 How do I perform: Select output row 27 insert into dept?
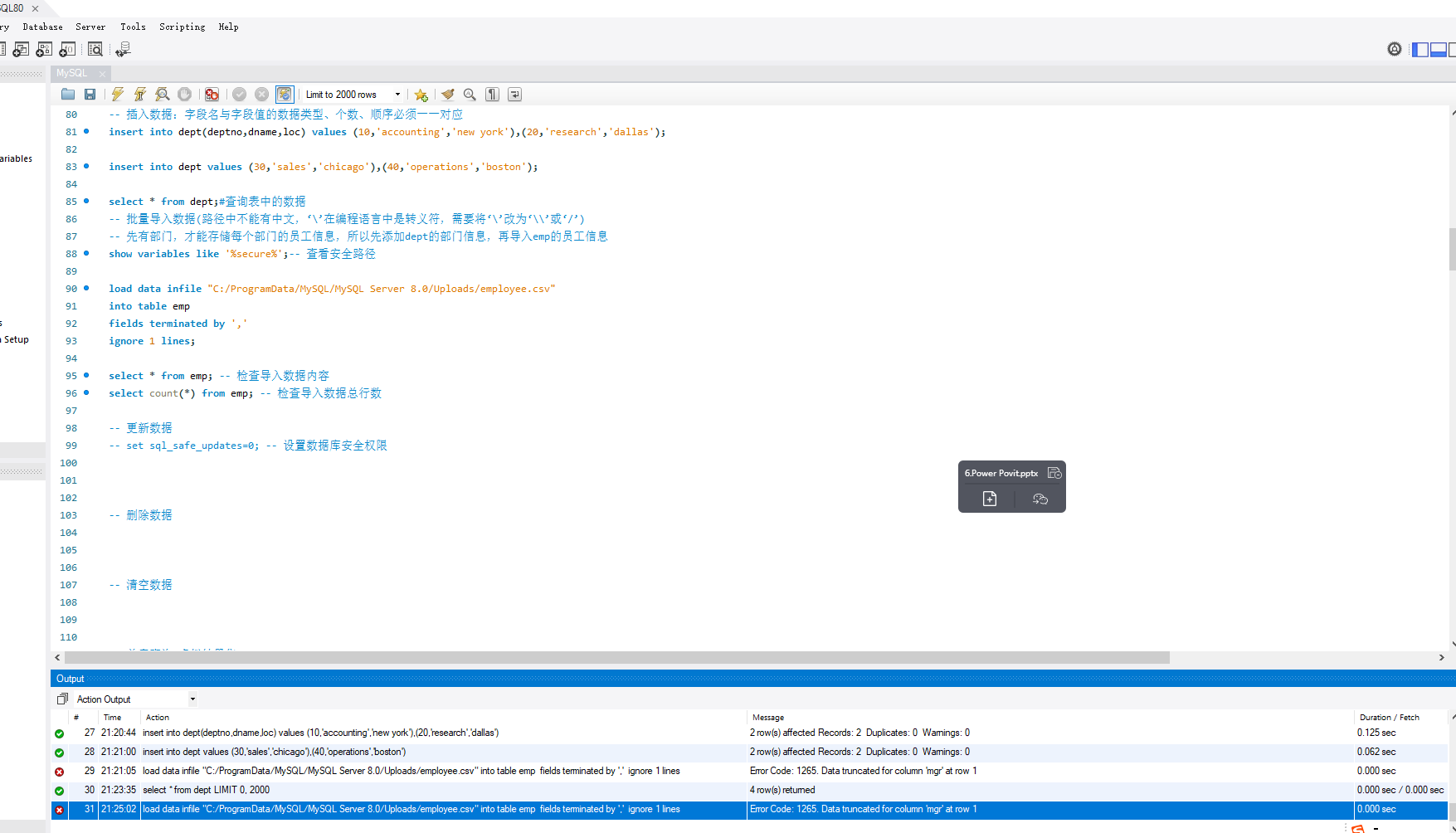(x=749, y=733)
